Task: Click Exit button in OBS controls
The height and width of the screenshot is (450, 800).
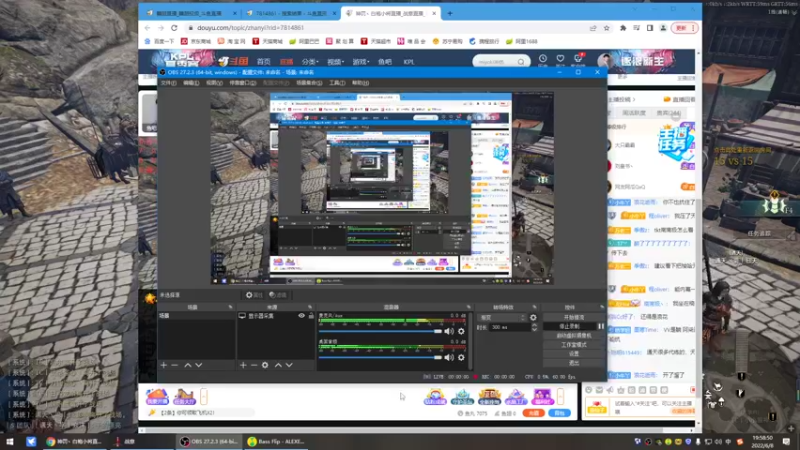Action: tap(574, 363)
